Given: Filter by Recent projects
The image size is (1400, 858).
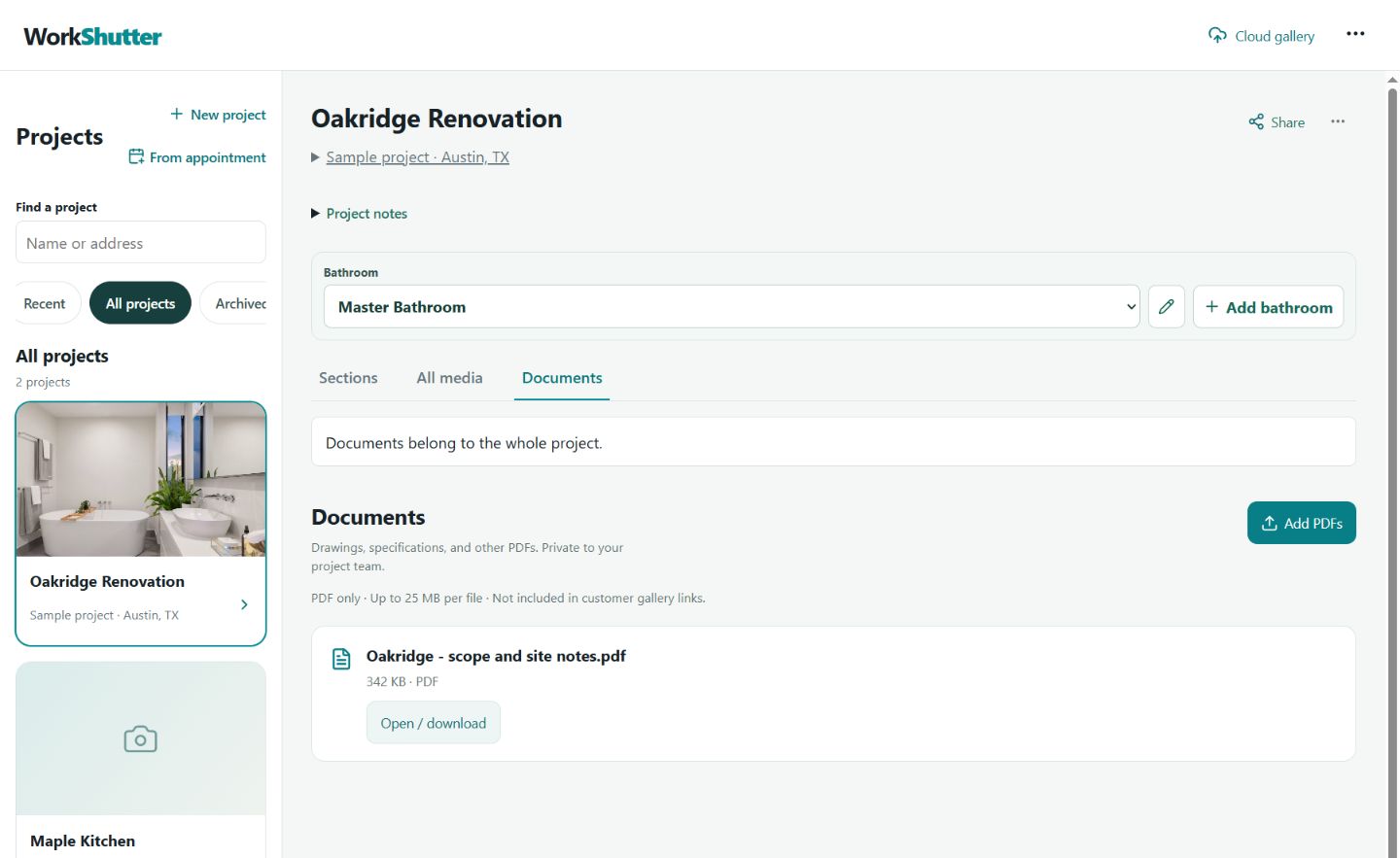Looking at the screenshot, I should pyautogui.click(x=45, y=303).
